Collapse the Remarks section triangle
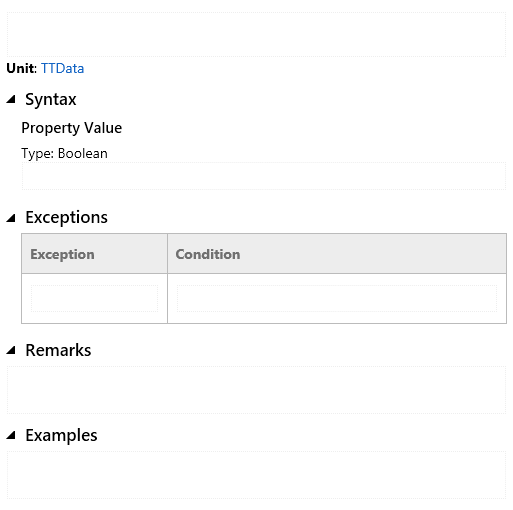513x510 pixels. [x=11, y=350]
